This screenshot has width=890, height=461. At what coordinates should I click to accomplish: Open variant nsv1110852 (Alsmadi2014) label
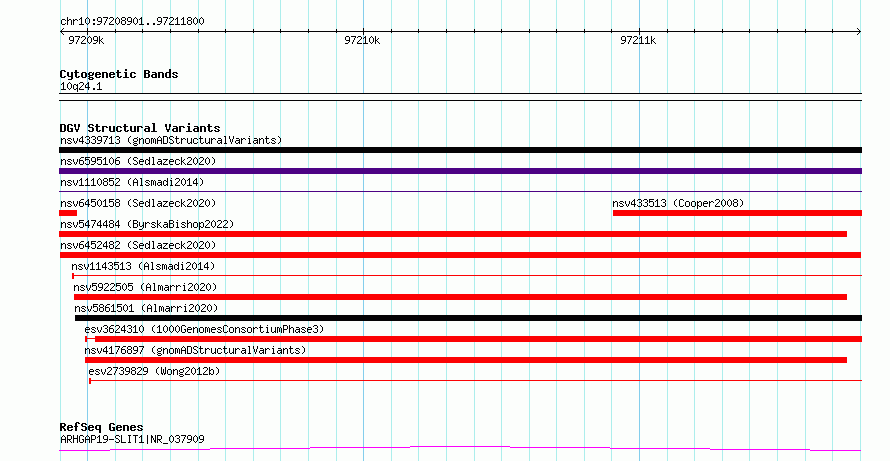(132, 182)
